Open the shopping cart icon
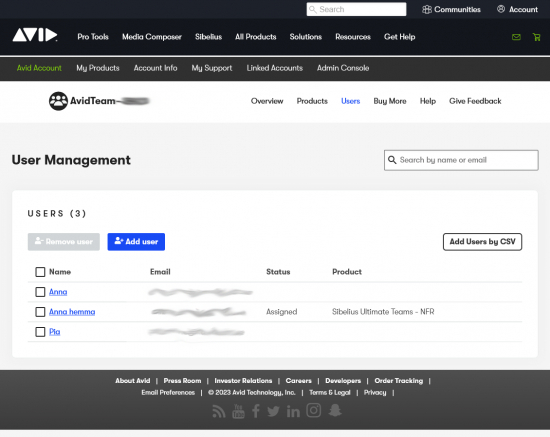Viewport: 550px width, 437px height. [x=536, y=37]
